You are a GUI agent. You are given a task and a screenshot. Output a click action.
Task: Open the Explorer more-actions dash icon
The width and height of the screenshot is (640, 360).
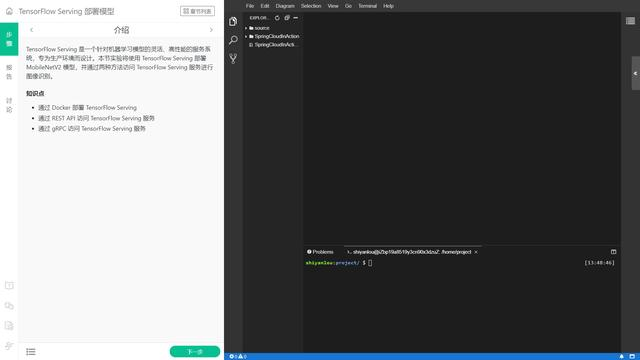coord(296,18)
